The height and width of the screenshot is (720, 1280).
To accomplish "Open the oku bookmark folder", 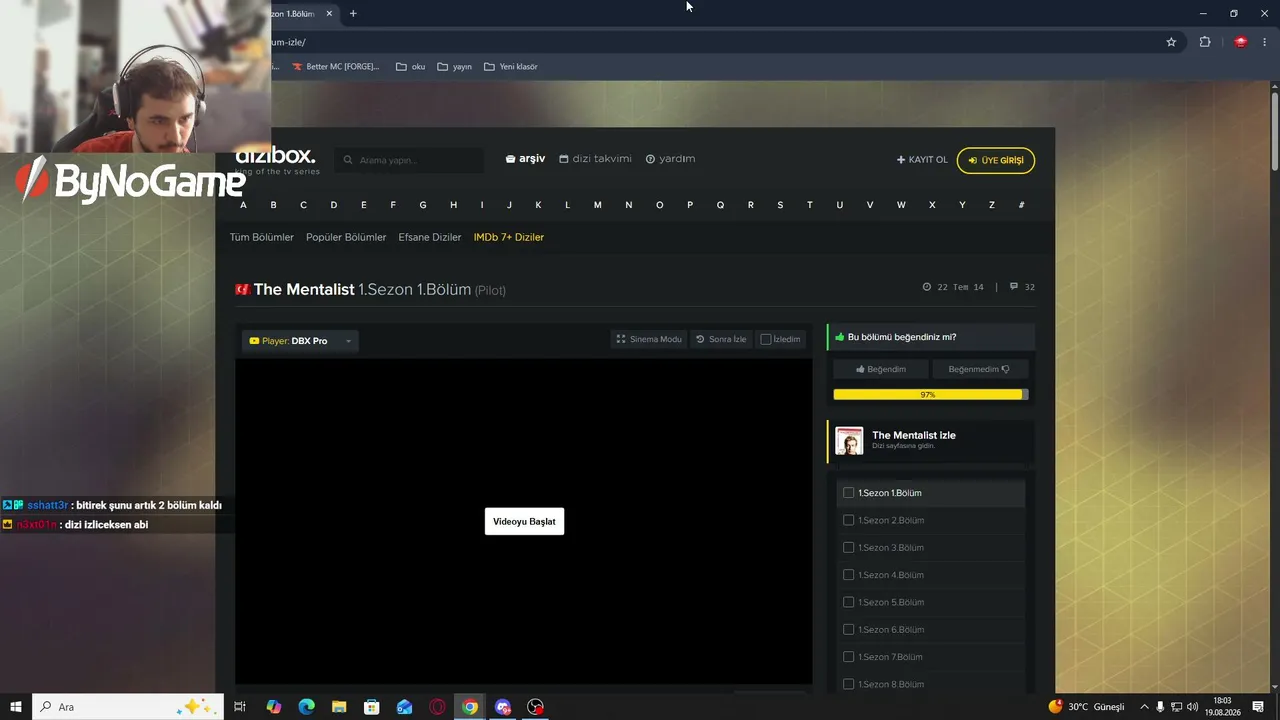I will coord(411,67).
